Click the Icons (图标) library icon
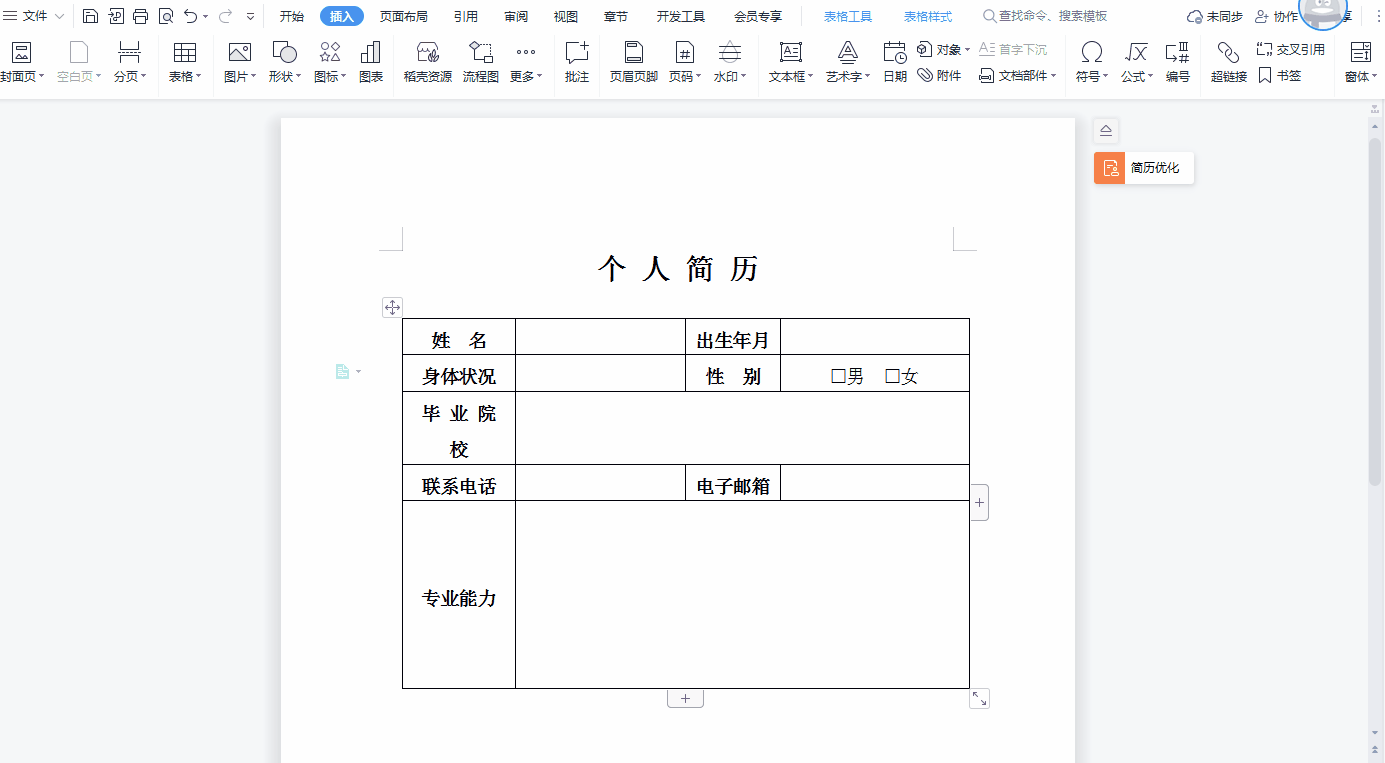Image resolution: width=1385 pixels, height=763 pixels. pyautogui.click(x=330, y=53)
